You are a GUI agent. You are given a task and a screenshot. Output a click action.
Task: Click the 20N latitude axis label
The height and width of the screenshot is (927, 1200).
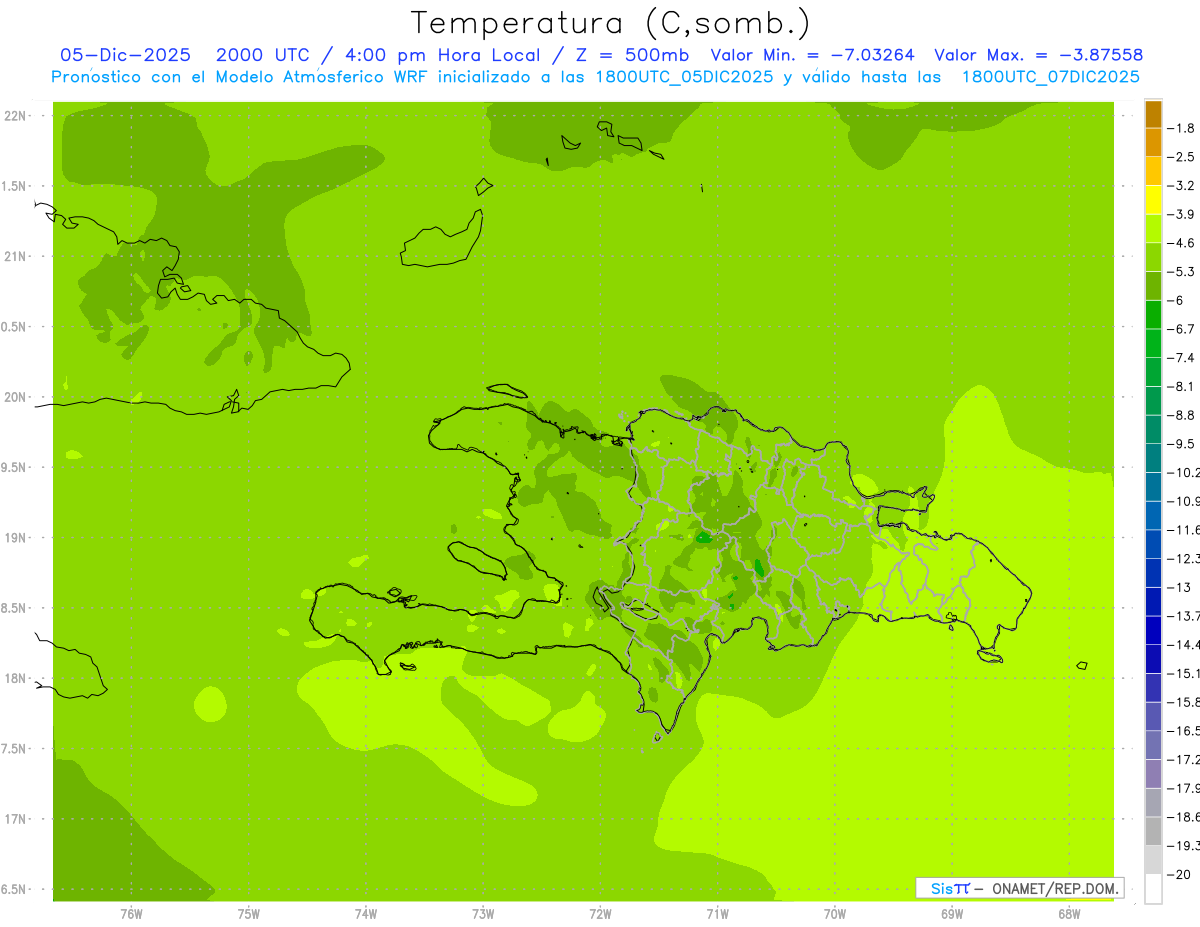(14, 397)
